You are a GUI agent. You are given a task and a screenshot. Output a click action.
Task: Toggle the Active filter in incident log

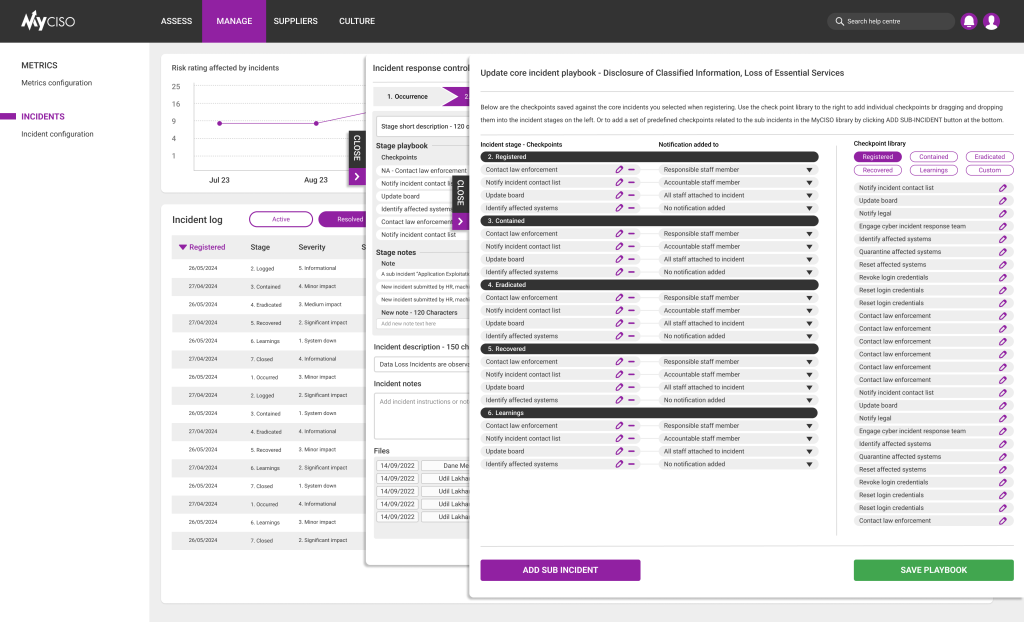point(280,219)
